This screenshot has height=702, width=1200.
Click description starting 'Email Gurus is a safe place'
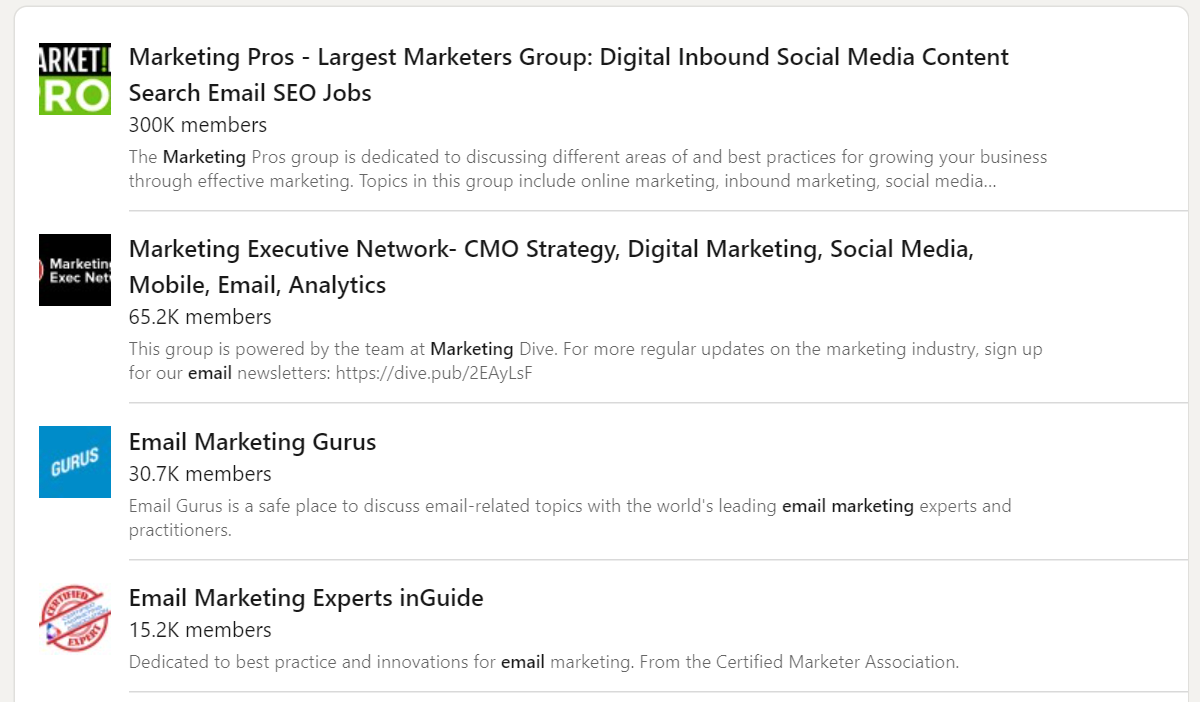tap(570, 518)
